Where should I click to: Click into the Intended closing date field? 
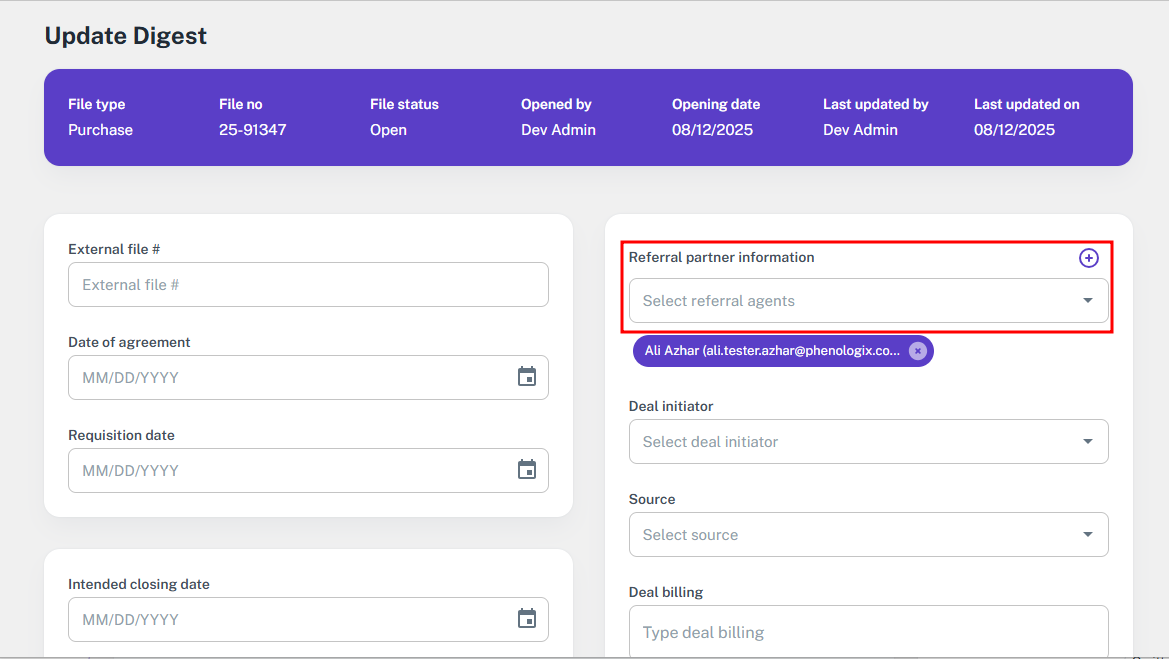[x=290, y=620]
